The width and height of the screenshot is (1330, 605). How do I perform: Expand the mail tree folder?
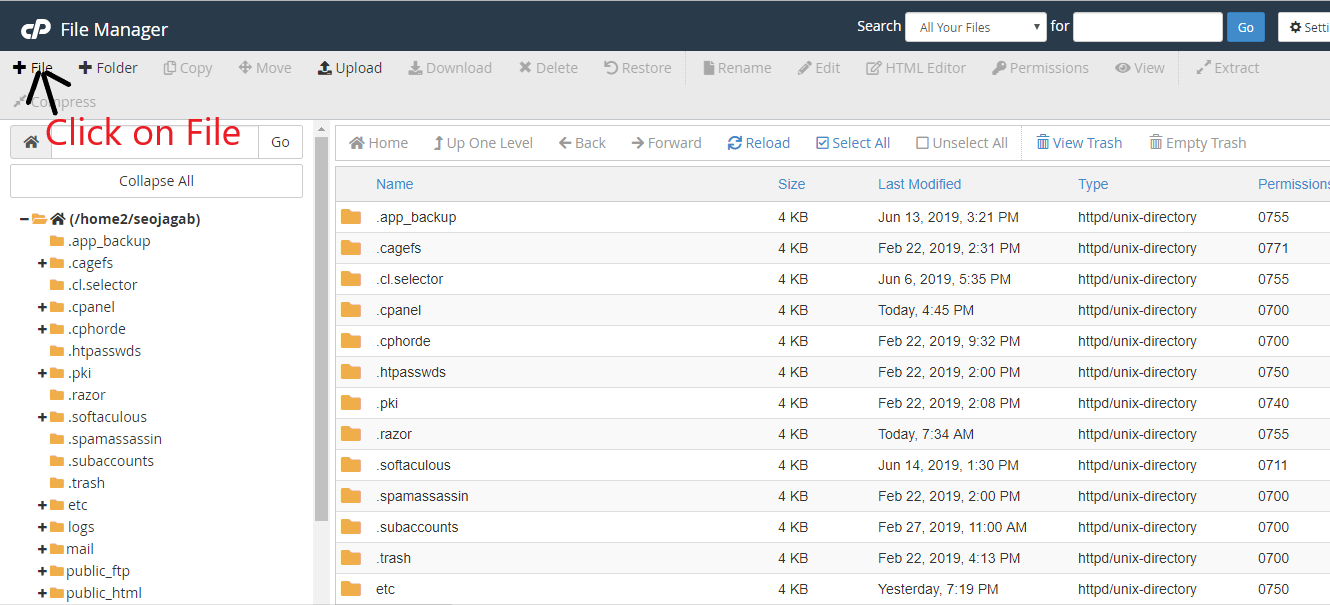point(42,549)
